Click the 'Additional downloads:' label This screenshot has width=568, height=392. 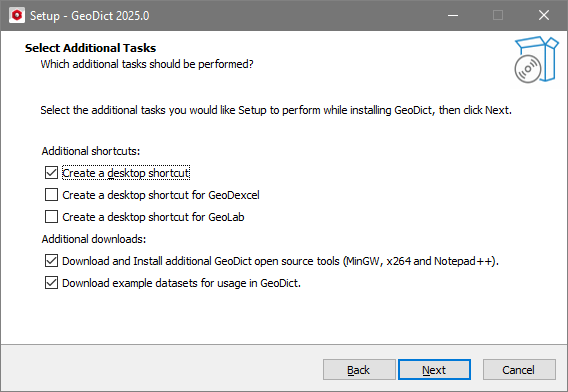pos(94,239)
